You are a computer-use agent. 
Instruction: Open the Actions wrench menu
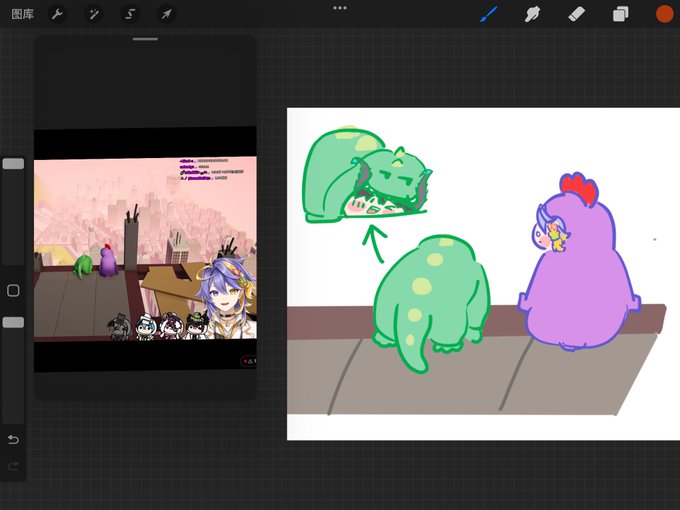click(57, 14)
